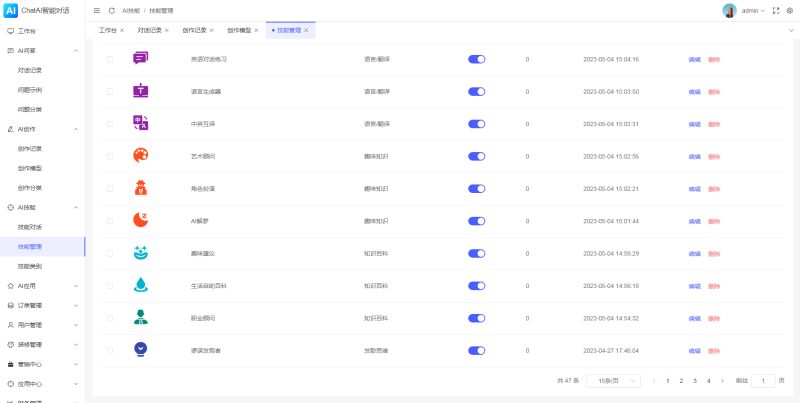Viewport: 800px width, 403px height.
Task: Click the purple chat icon of 英语对话练习
Action: pyautogui.click(x=140, y=59)
